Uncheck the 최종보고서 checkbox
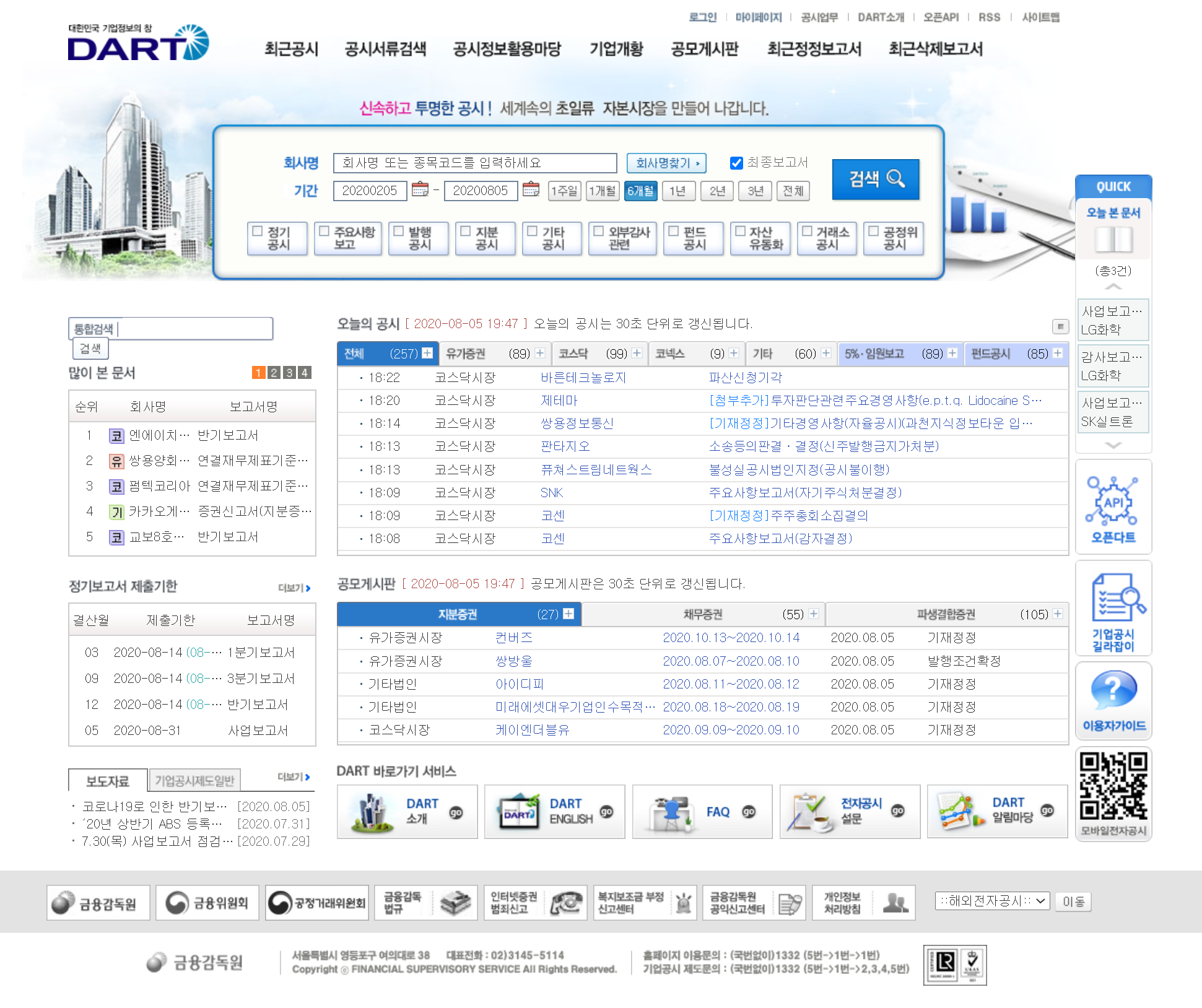This screenshot has width=1202, height=1008. click(736, 163)
